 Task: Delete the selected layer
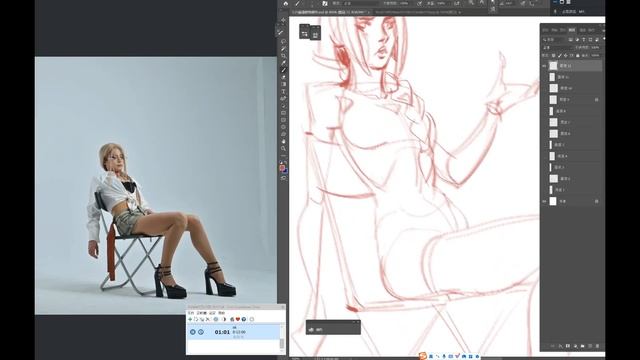tap(598, 346)
